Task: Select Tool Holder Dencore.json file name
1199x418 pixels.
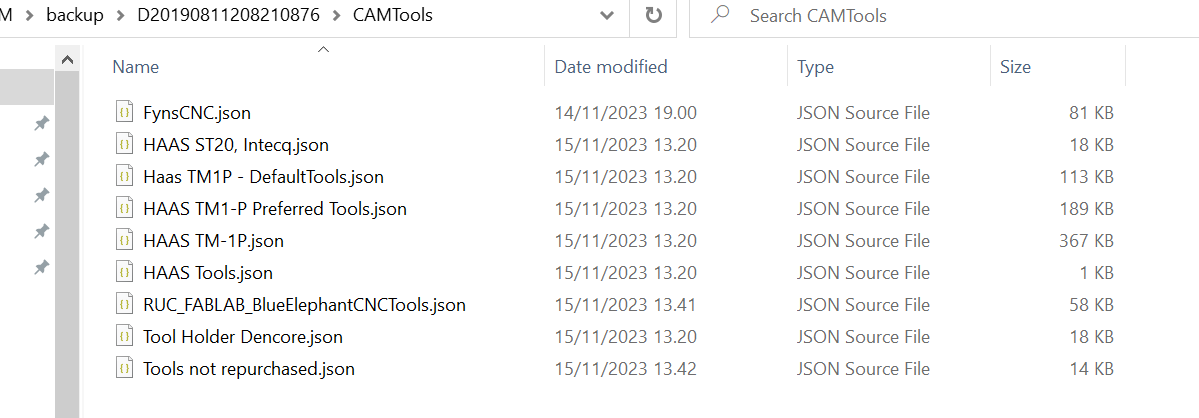Action: point(242,338)
